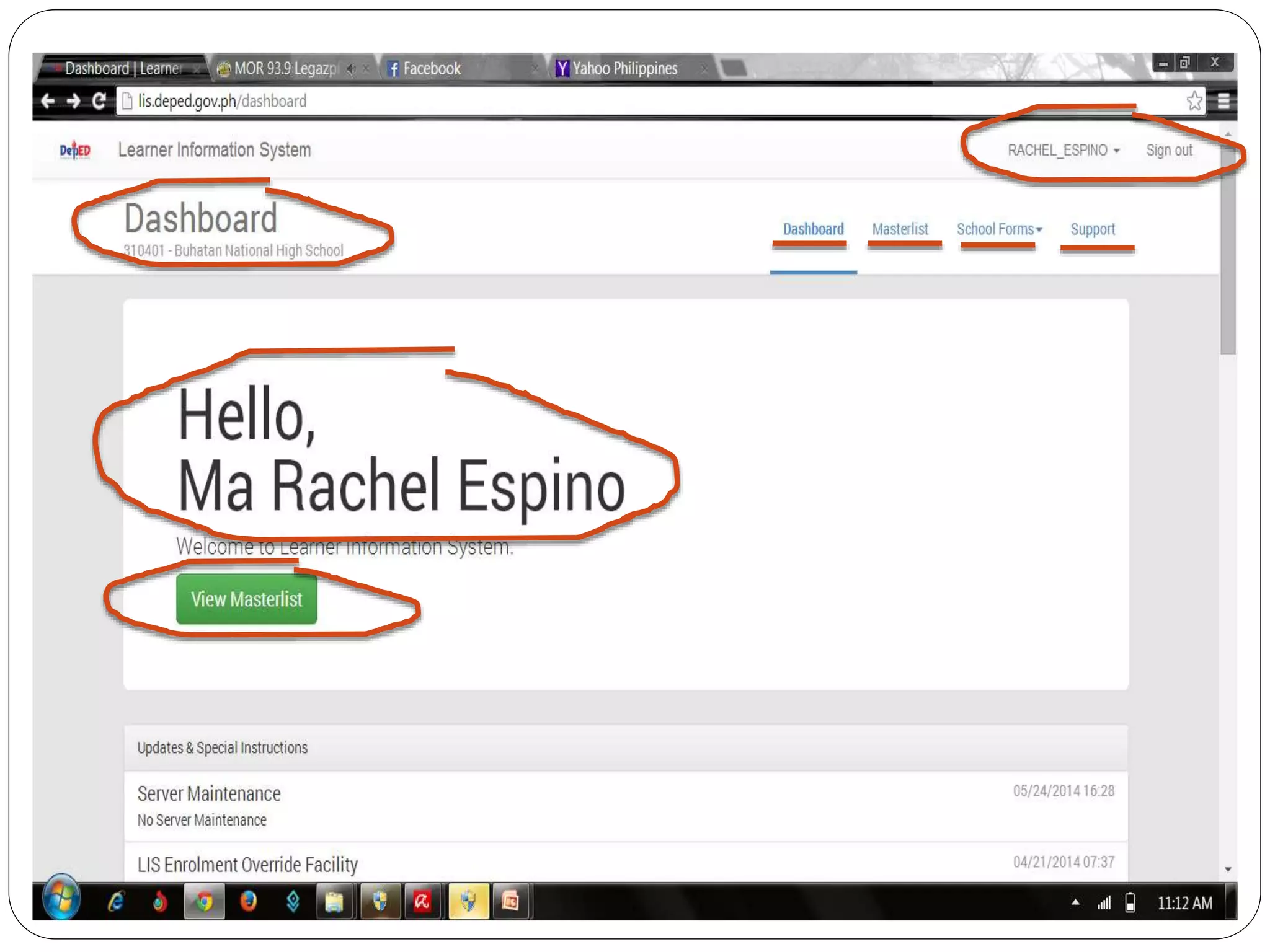1270x952 pixels.
Task: Open the Support navigation link
Action: click(1093, 229)
